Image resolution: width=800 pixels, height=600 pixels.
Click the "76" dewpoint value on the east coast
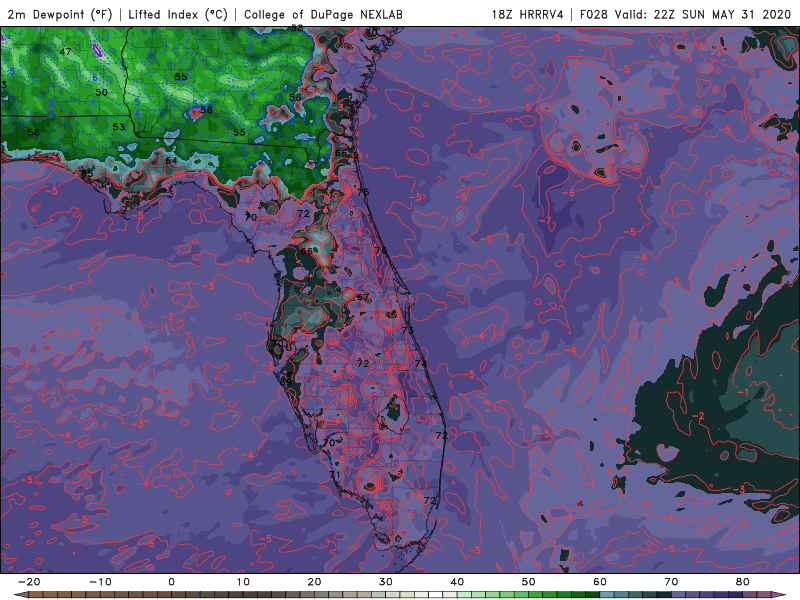point(381,251)
